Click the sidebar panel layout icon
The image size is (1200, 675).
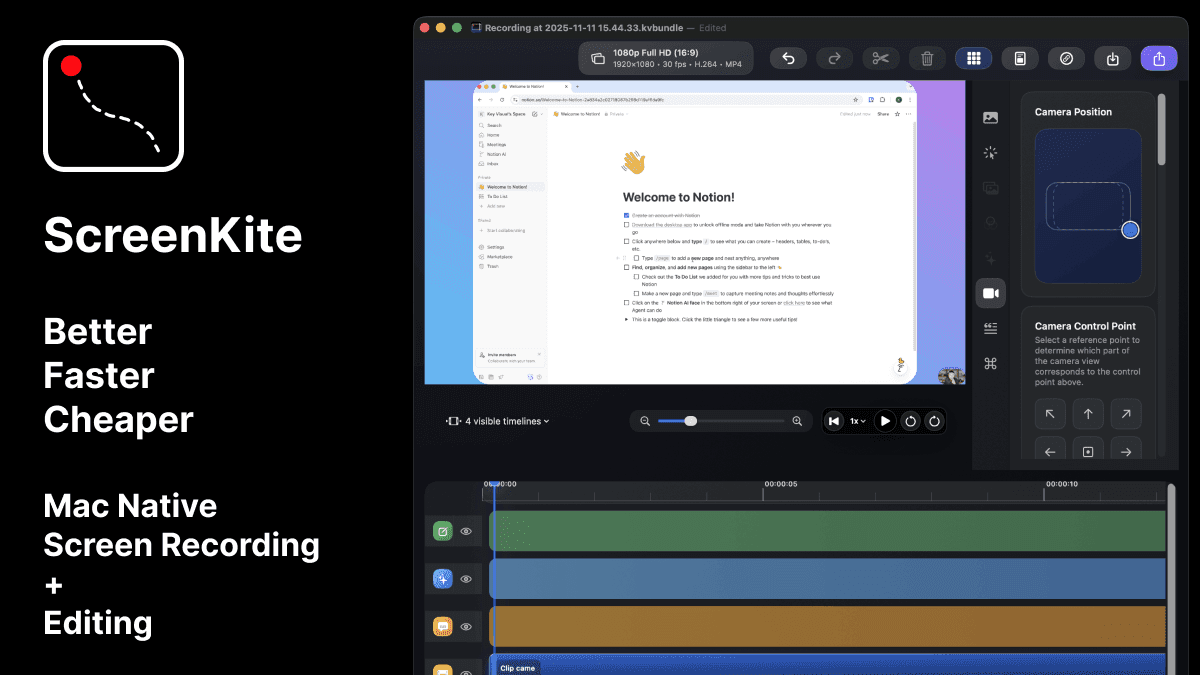[1020, 58]
